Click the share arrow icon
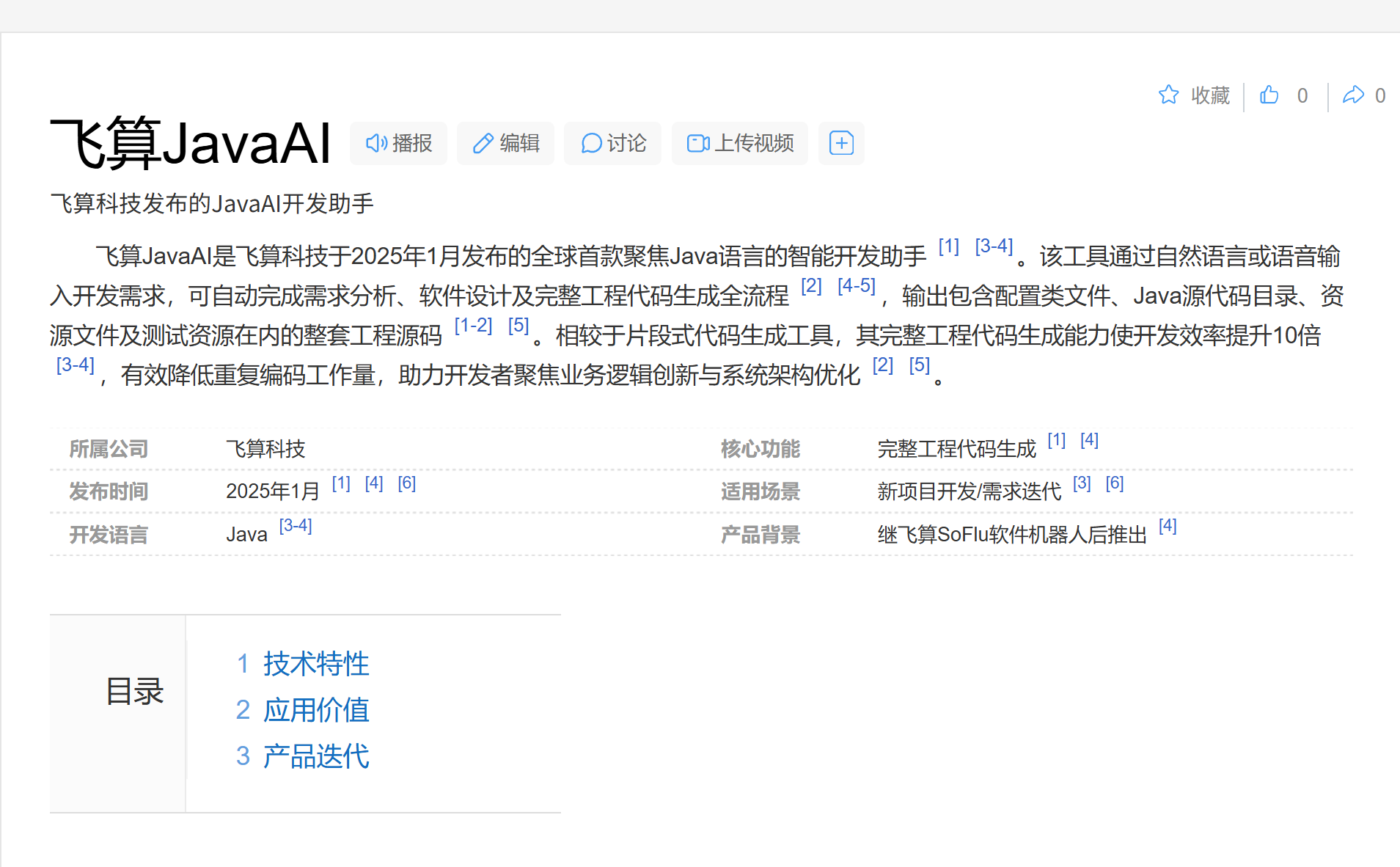 pos(1353,95)
